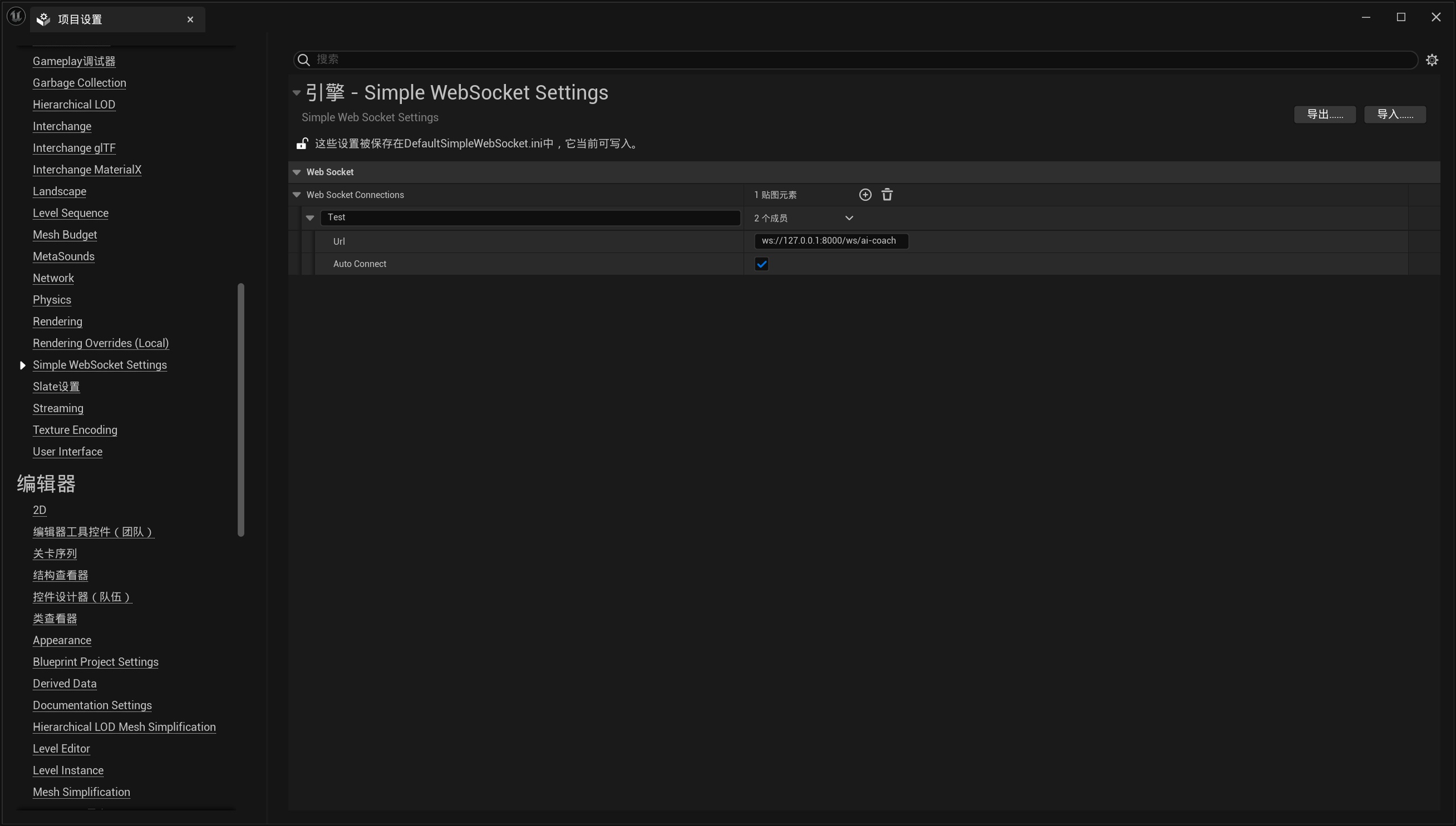The height and width of the screenshot is (826, 1456).
Task: Open Hierarchical LOD settings
Action: coord(74,105)
